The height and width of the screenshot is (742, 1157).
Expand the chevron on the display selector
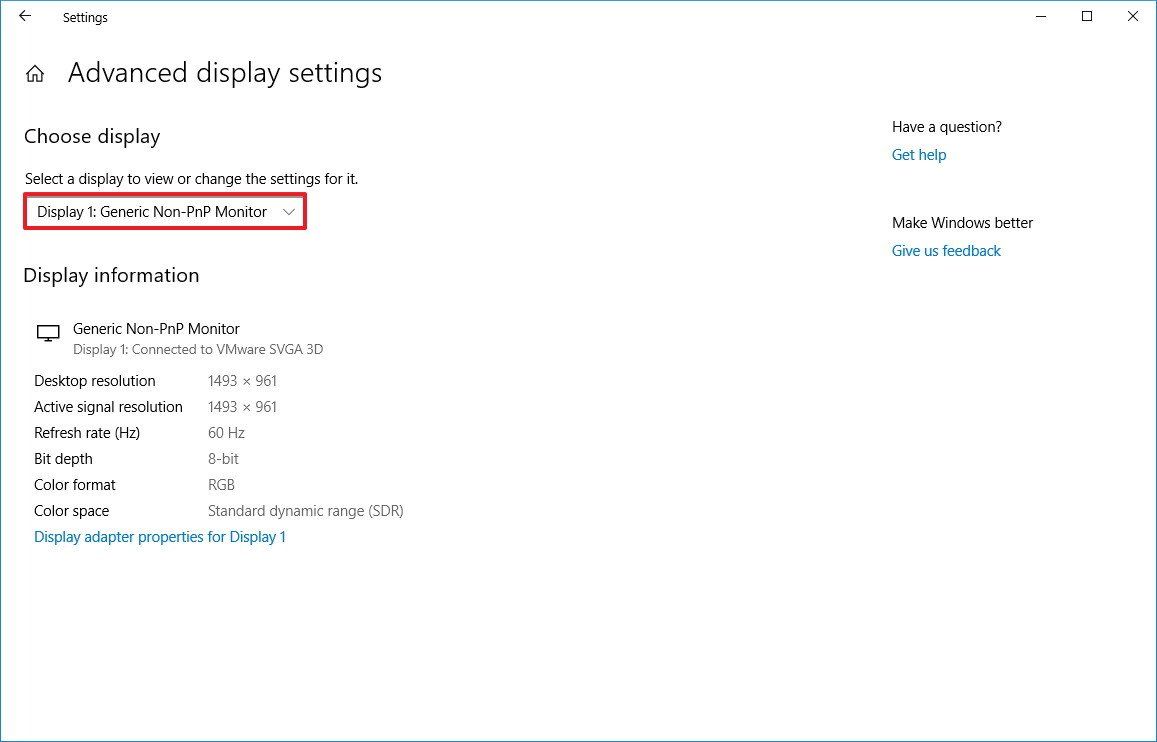pyautogui.click(x=290, y=211)
